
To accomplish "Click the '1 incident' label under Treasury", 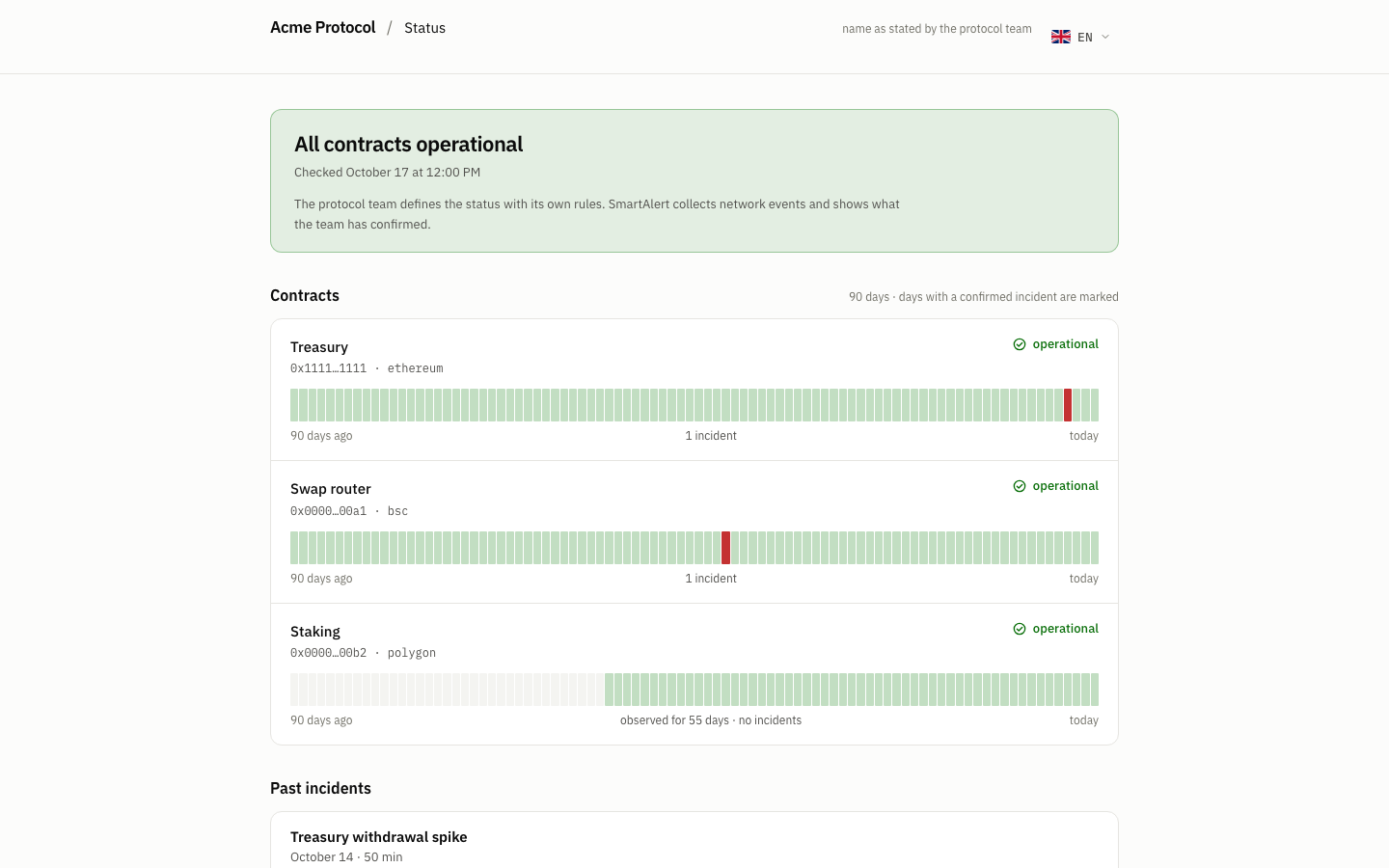I will (x=711, y=436).
